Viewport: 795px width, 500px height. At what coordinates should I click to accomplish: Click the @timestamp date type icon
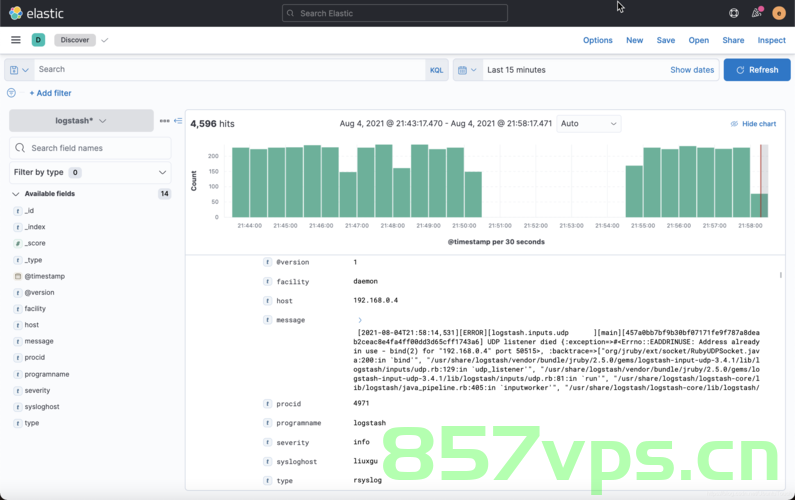(18, 276)
